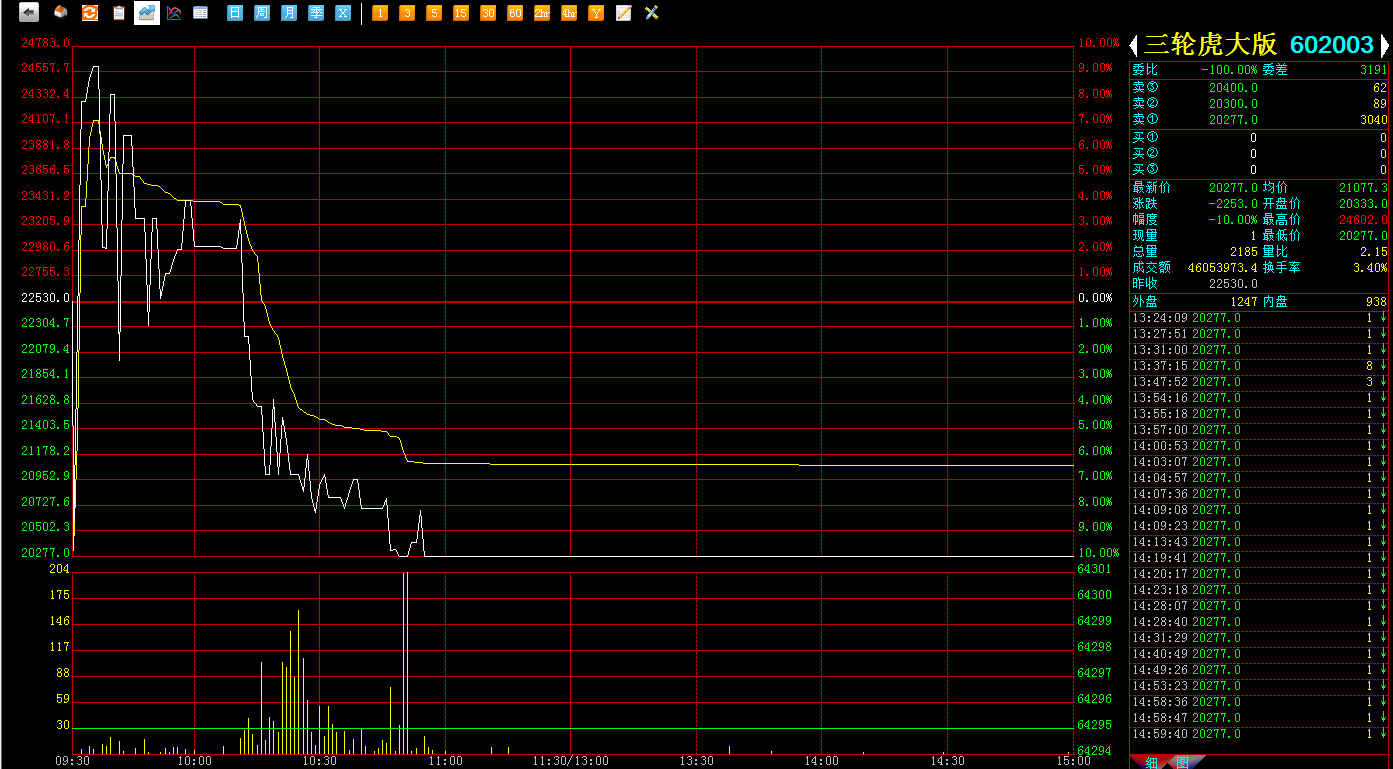Click the 细 tab at bottom right
This screenshot has height=769, width=1393.
coord(1151,763)
